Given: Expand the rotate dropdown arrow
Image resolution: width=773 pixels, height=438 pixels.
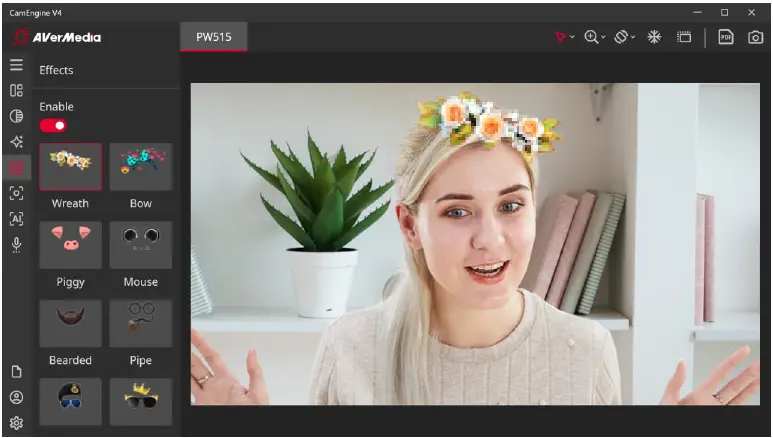Looking at the screenshot, I should pyautogui.click(x=633, y=37).
